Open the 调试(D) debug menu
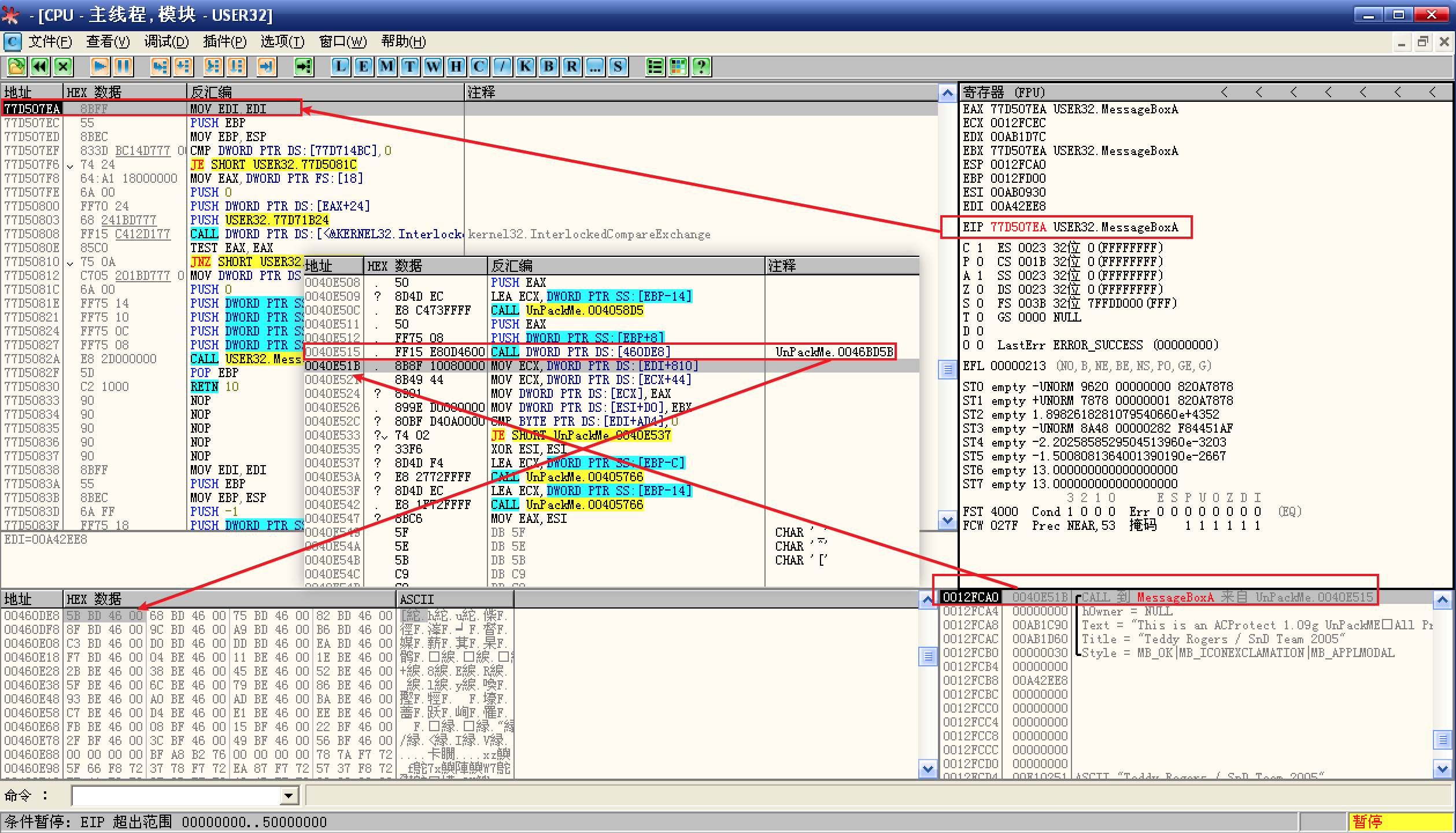 167,42
